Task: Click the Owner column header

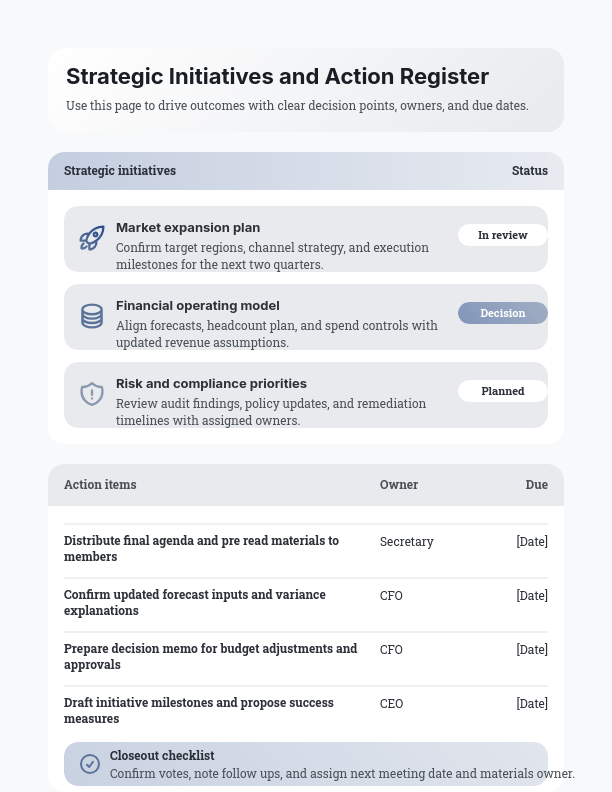Action: point(399,485)
